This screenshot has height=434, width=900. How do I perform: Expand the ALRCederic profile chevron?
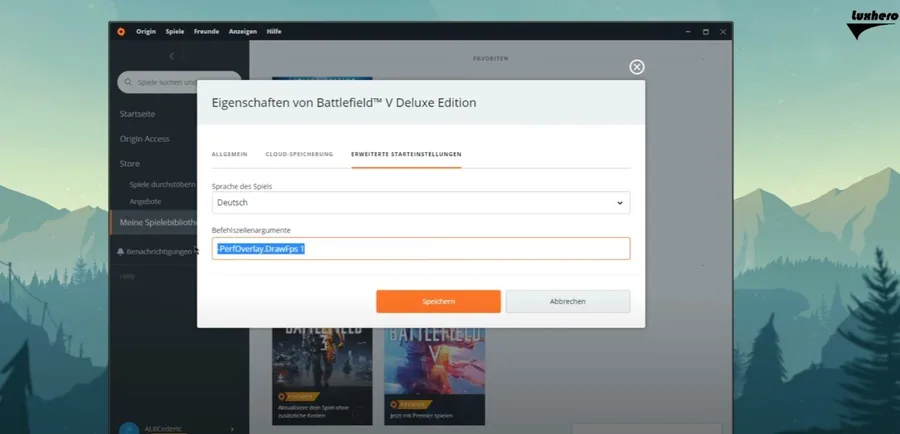pyautogui.click(x=232, y=429)
